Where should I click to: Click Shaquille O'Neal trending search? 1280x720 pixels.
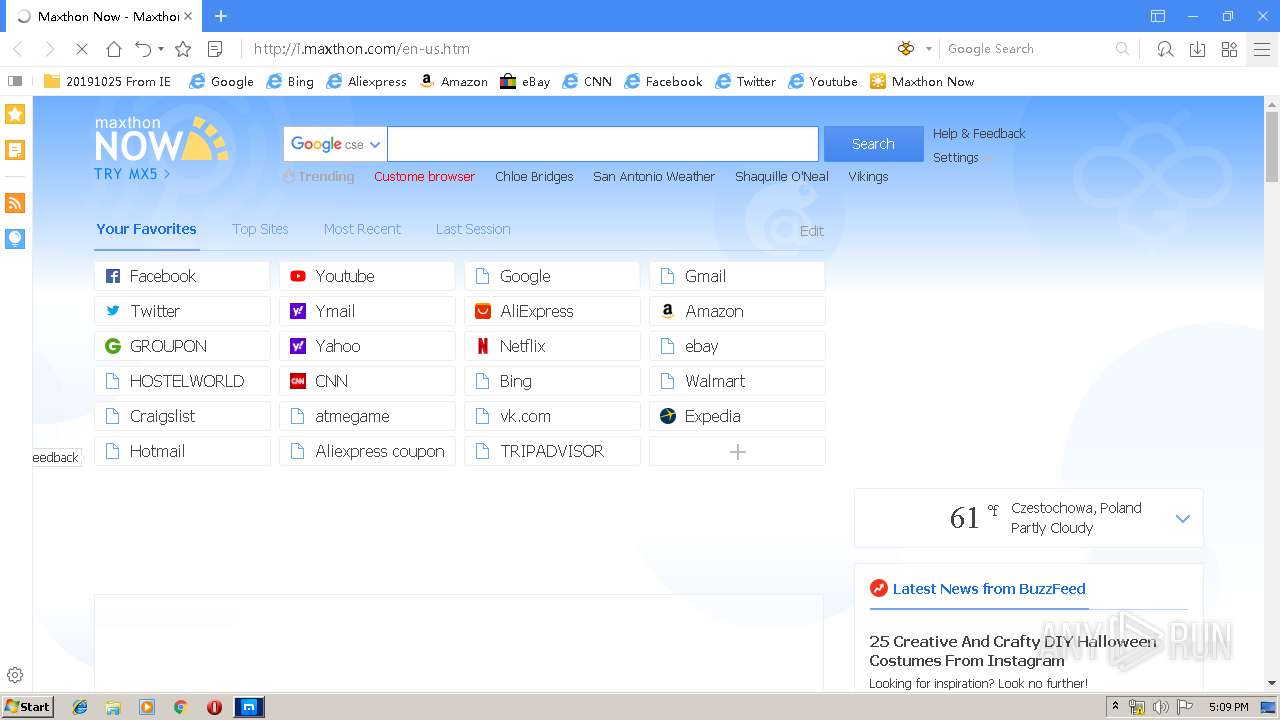point(782,176)
